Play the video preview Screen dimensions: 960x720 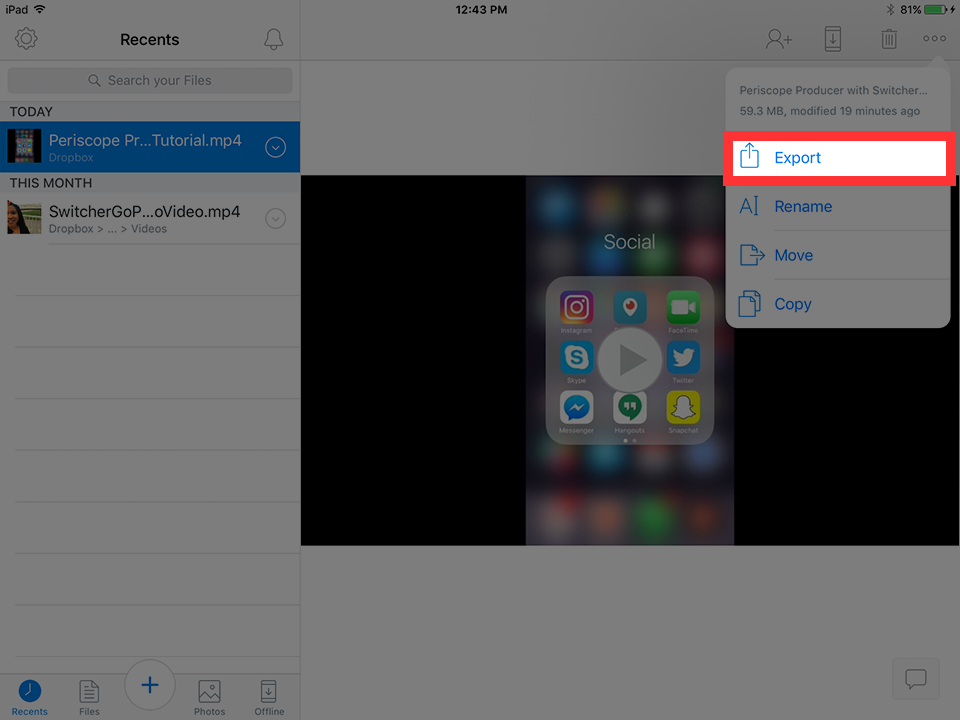[x=629, y=360]
